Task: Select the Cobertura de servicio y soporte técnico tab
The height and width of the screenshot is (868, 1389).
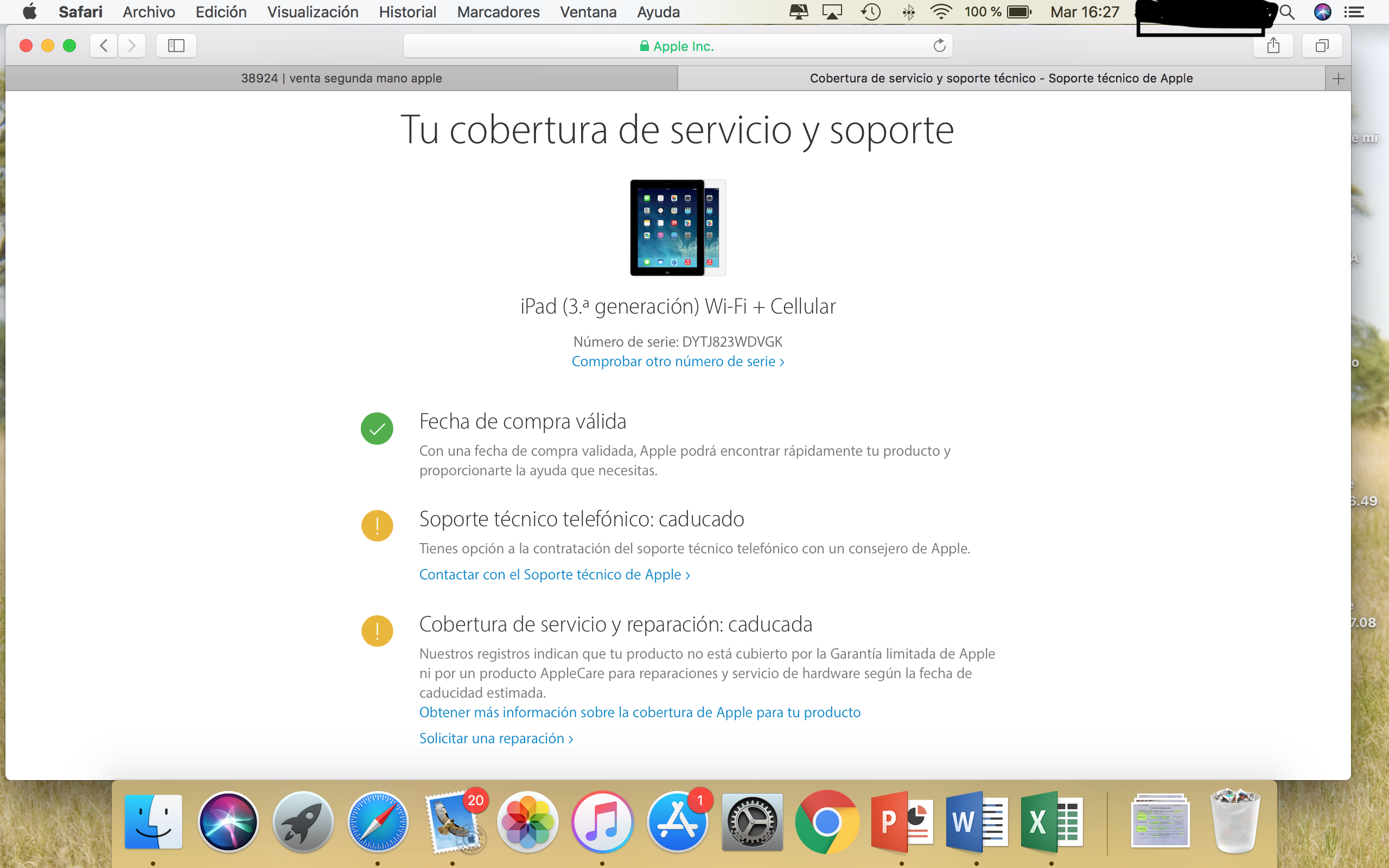Action: point(1001,78)
